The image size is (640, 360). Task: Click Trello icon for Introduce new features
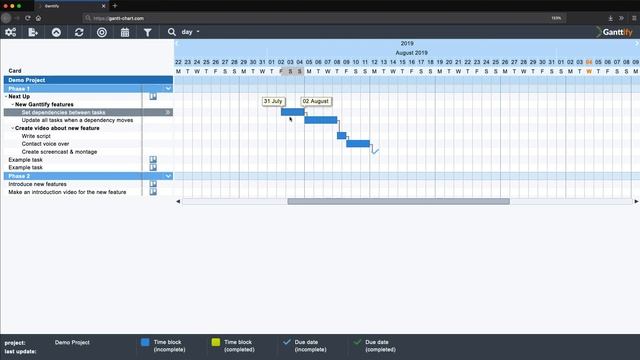[x=153, y=184]
